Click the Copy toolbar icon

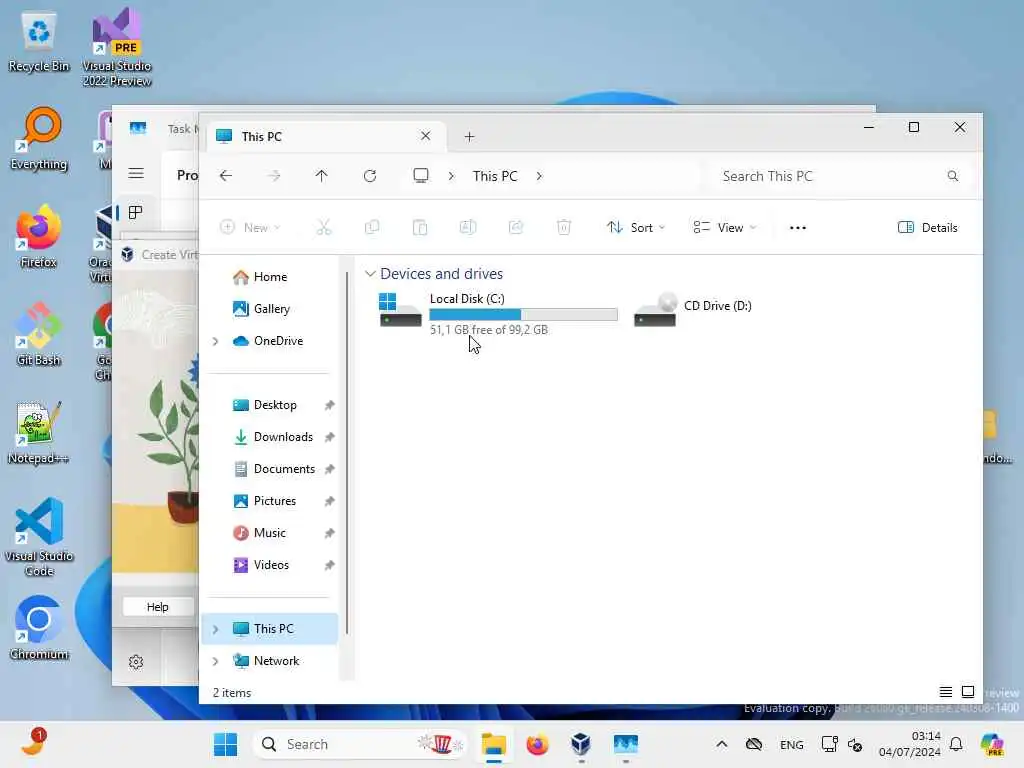372,227
